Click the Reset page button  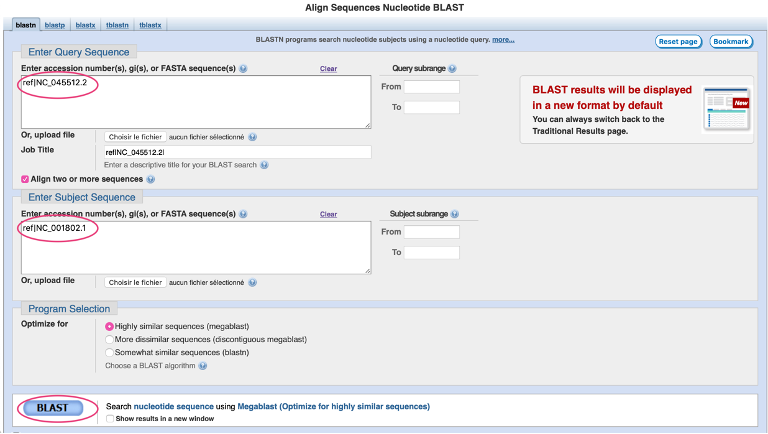click(x=678, y=42)
